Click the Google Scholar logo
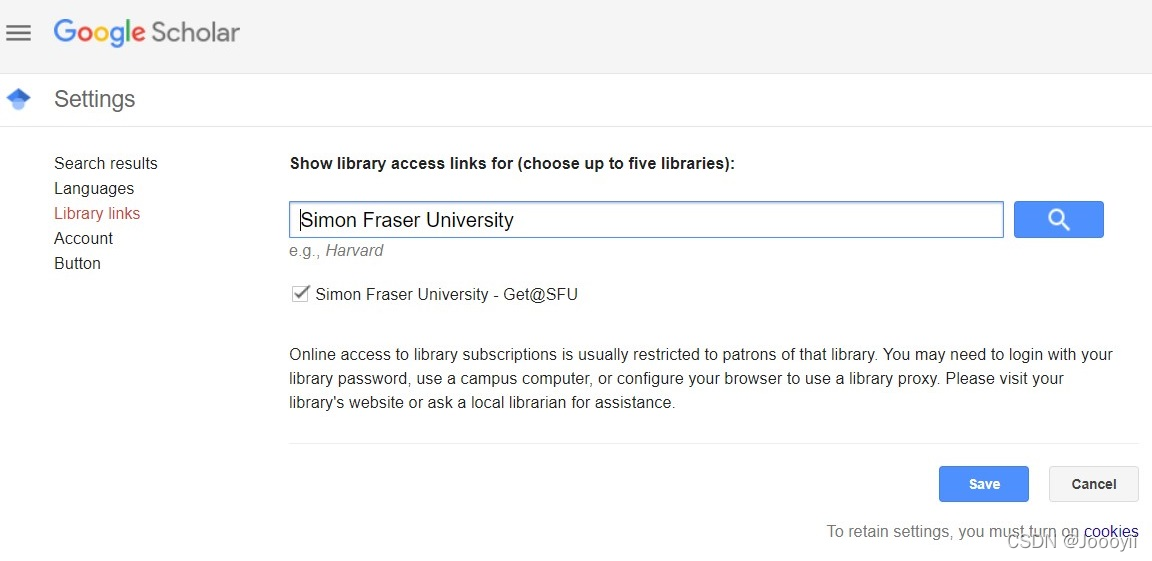 point(147,32)
